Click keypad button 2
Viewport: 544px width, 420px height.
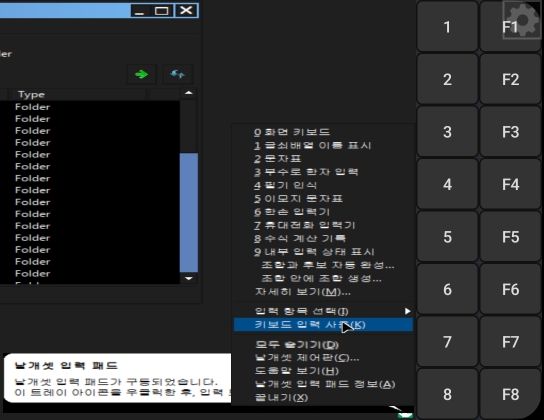(x=447, y=79)
